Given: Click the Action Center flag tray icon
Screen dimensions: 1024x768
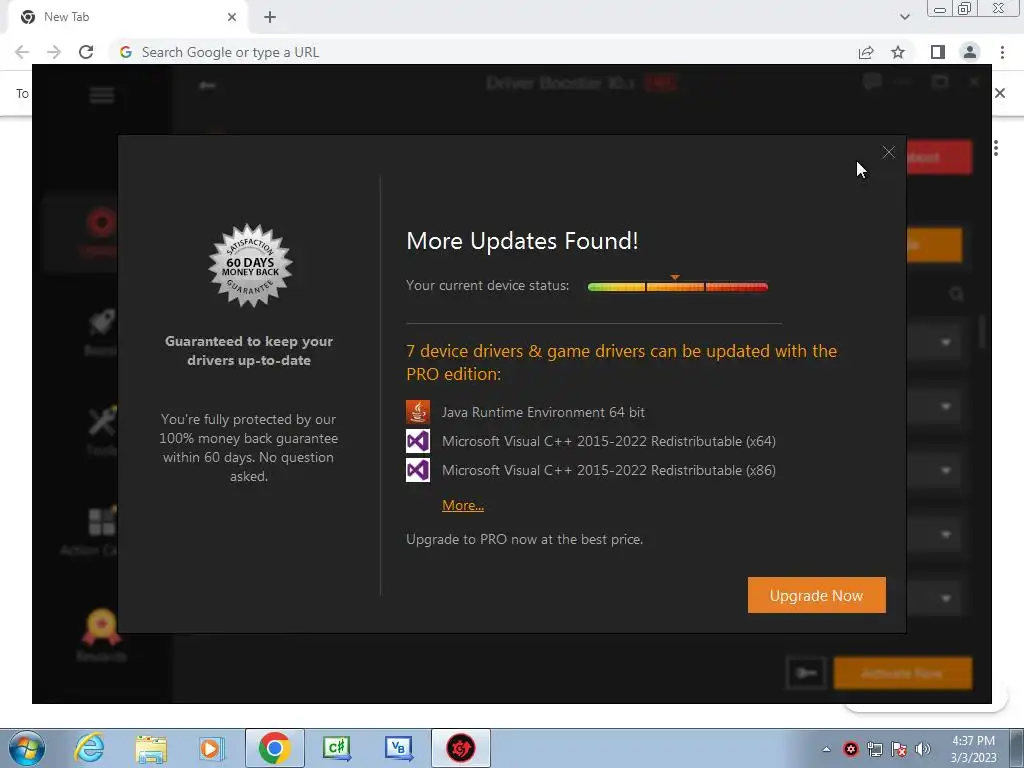Looking at the screenshot, I should click(x=899, y=749).
